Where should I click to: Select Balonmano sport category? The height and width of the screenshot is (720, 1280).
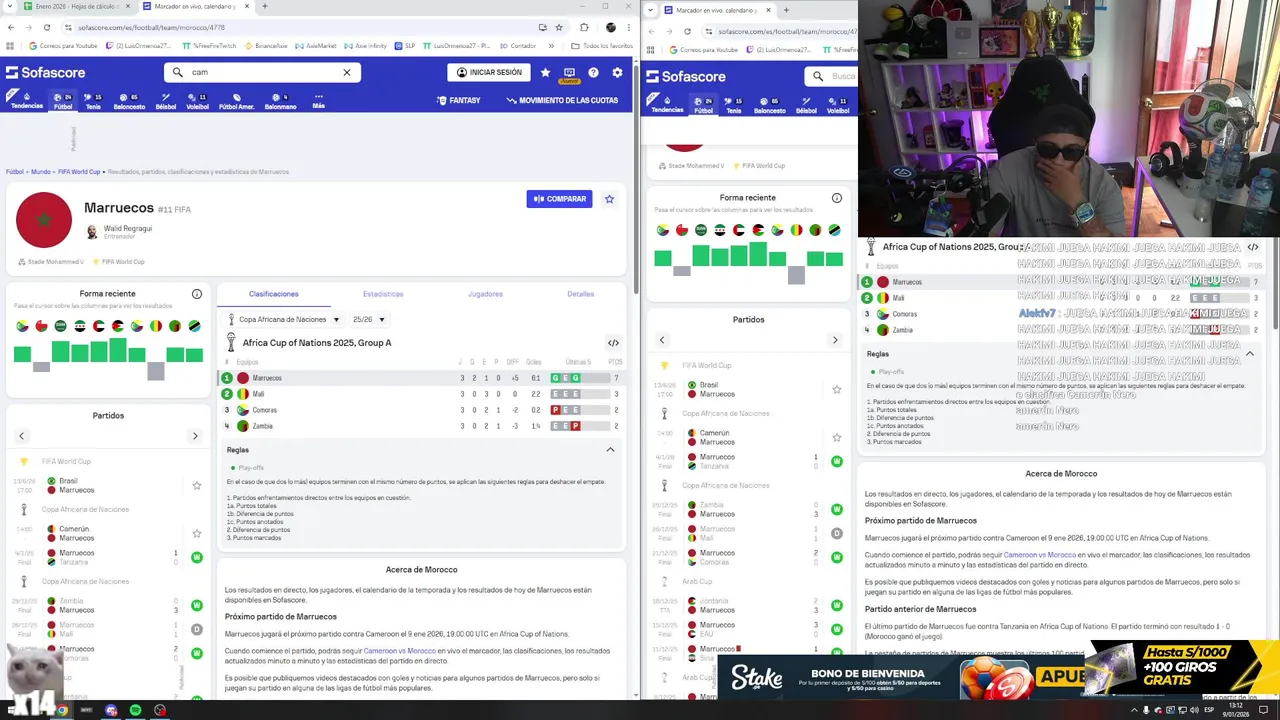[280, 101]
